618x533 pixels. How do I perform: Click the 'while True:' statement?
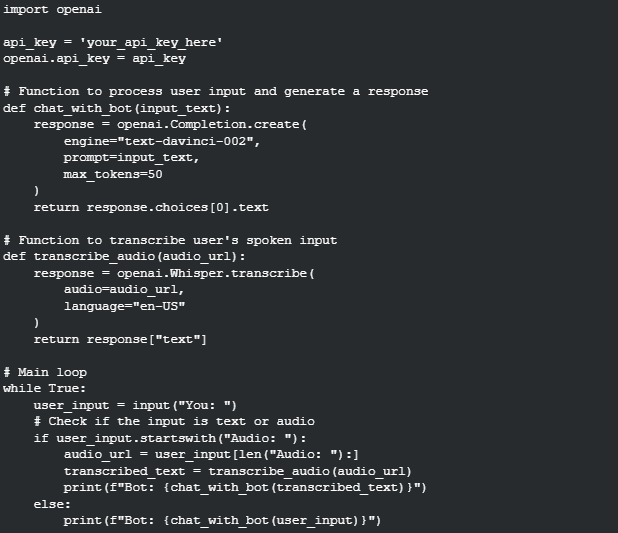(x=45, y=389)
